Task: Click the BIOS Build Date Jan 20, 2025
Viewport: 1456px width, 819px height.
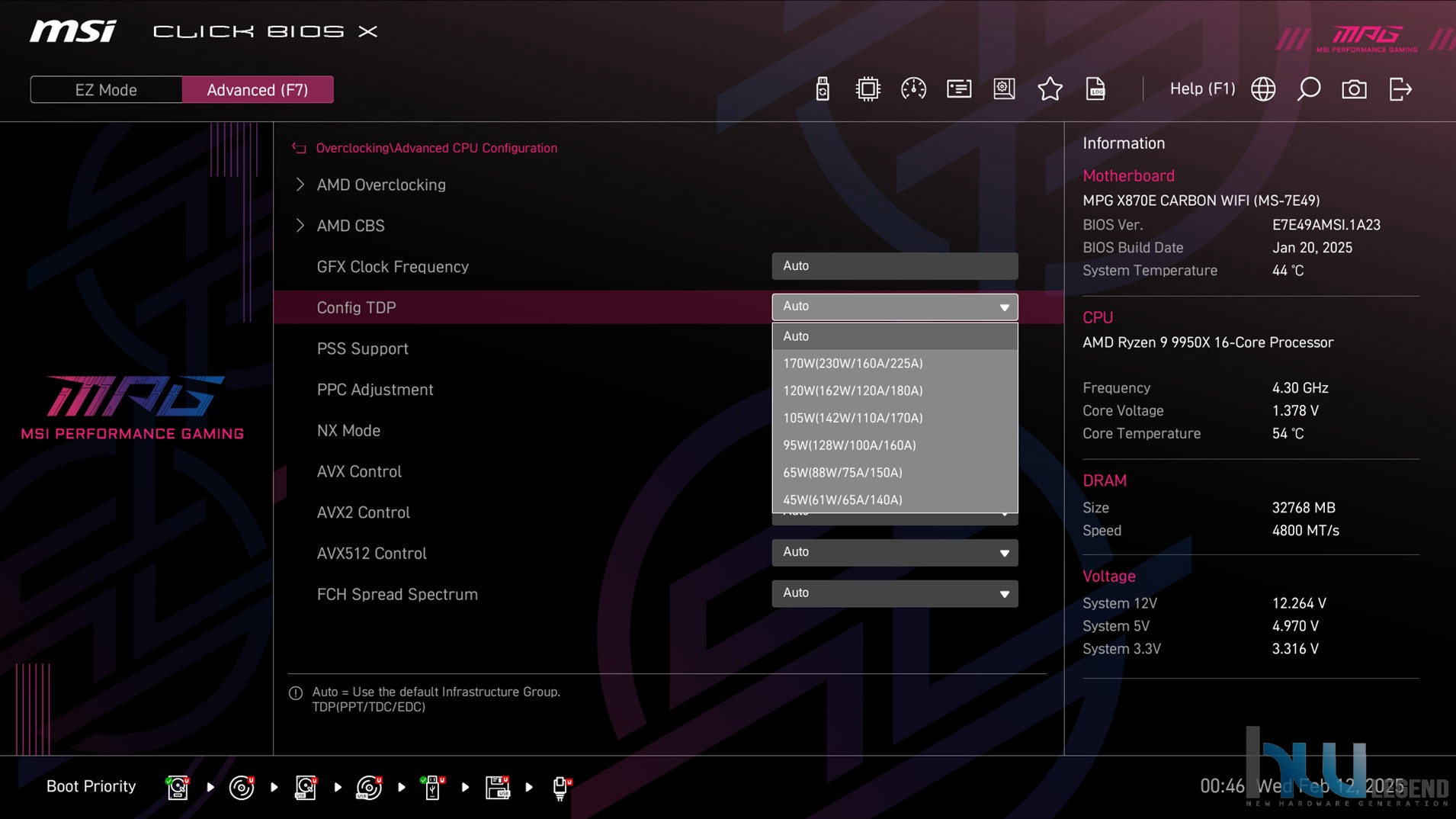Action: click(1312, 248)
